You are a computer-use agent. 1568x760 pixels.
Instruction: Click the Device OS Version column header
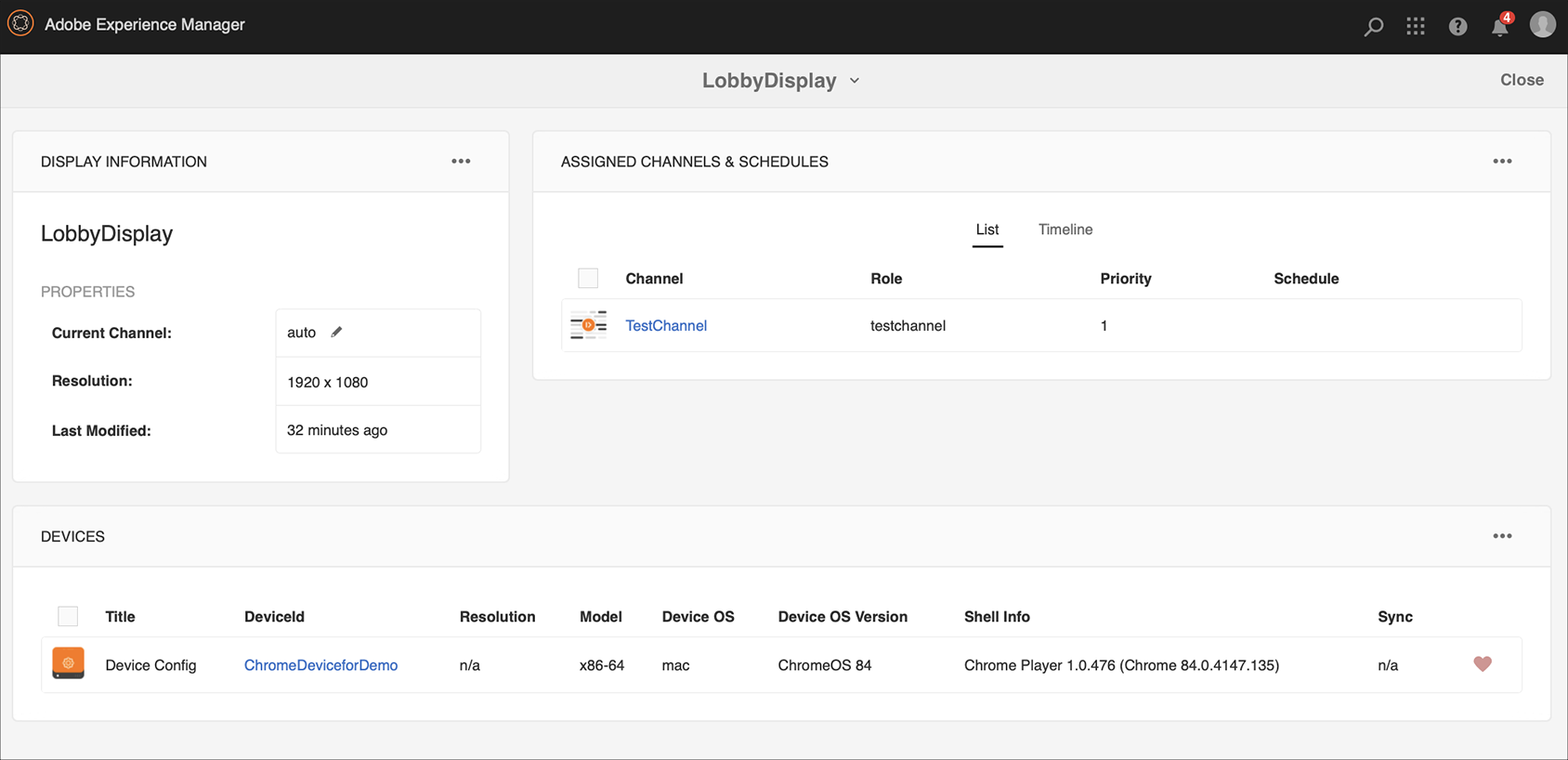[843, 617]
